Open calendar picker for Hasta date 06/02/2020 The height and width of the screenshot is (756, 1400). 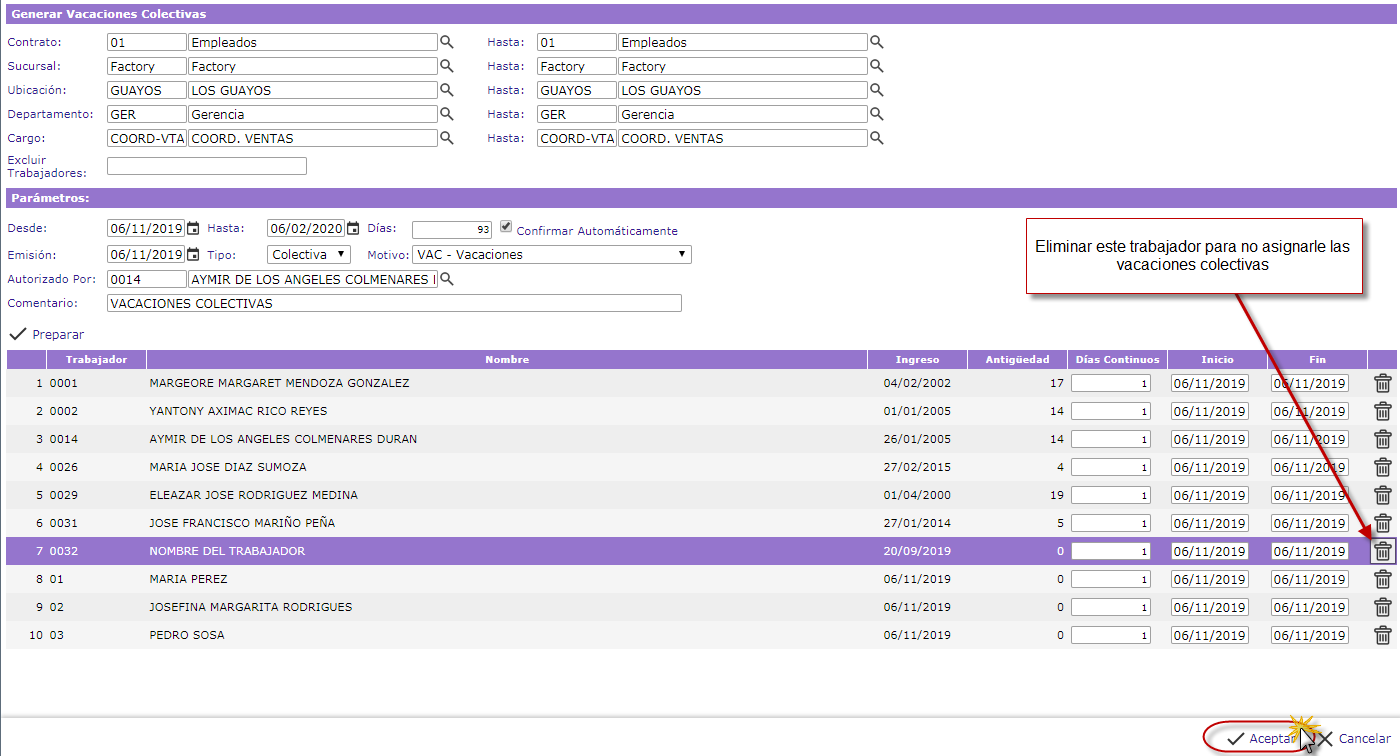[353, 228]
